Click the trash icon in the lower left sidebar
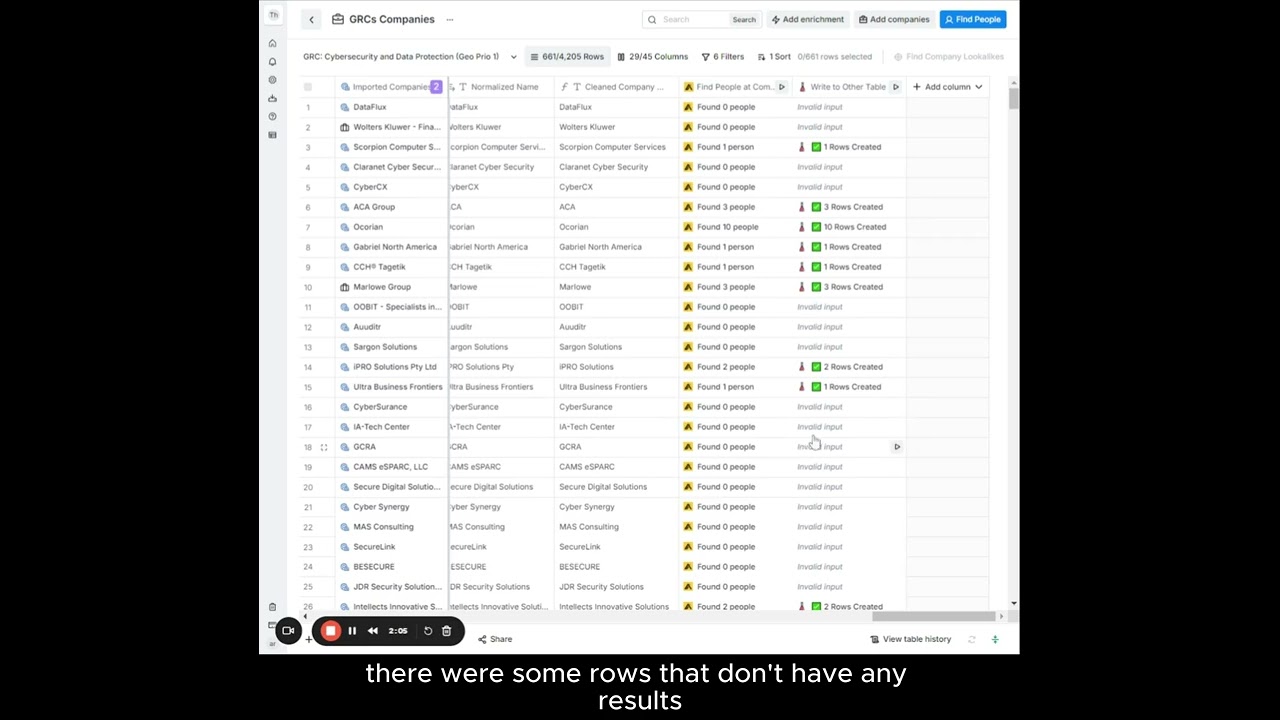This screenshot has width=1280, height=720. (272, 607)
